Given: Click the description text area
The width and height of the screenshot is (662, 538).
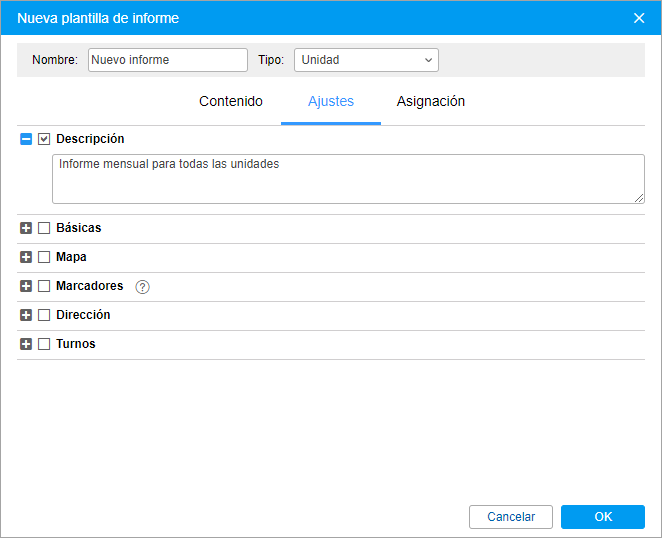Looking at the screenshot, I should point(348,179).
